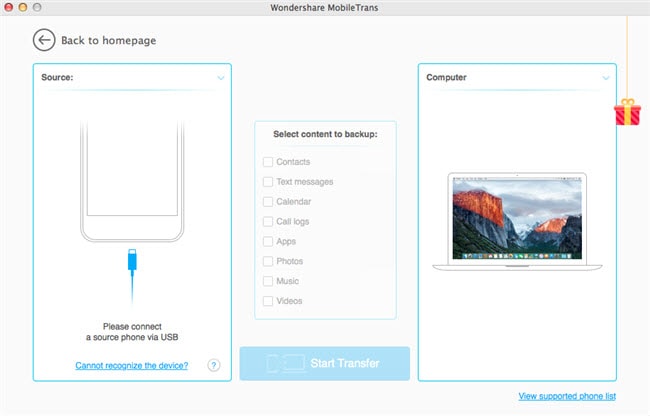
Task: Click the Please connect a source phone message
Action: point(132,332)
